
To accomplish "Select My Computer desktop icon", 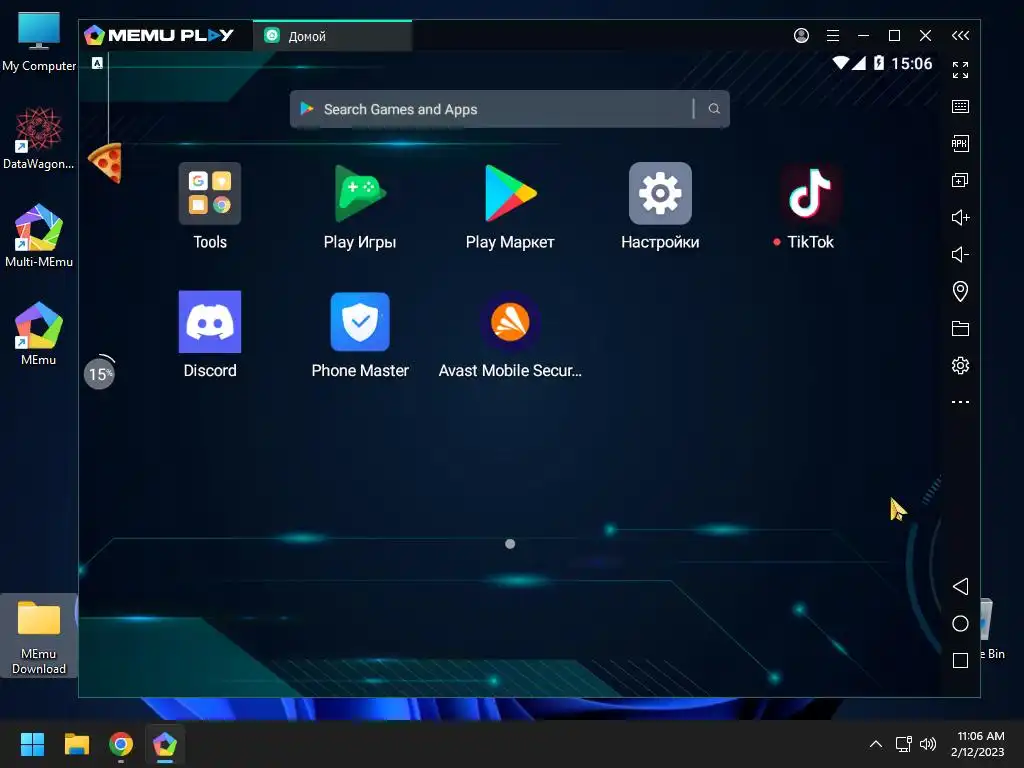I will click(39, 42).
